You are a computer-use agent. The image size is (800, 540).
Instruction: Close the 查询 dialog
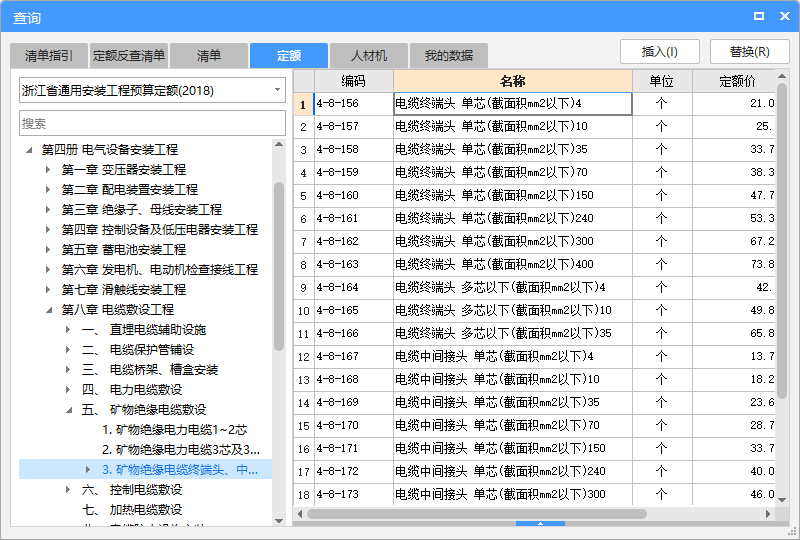(785, 16)
